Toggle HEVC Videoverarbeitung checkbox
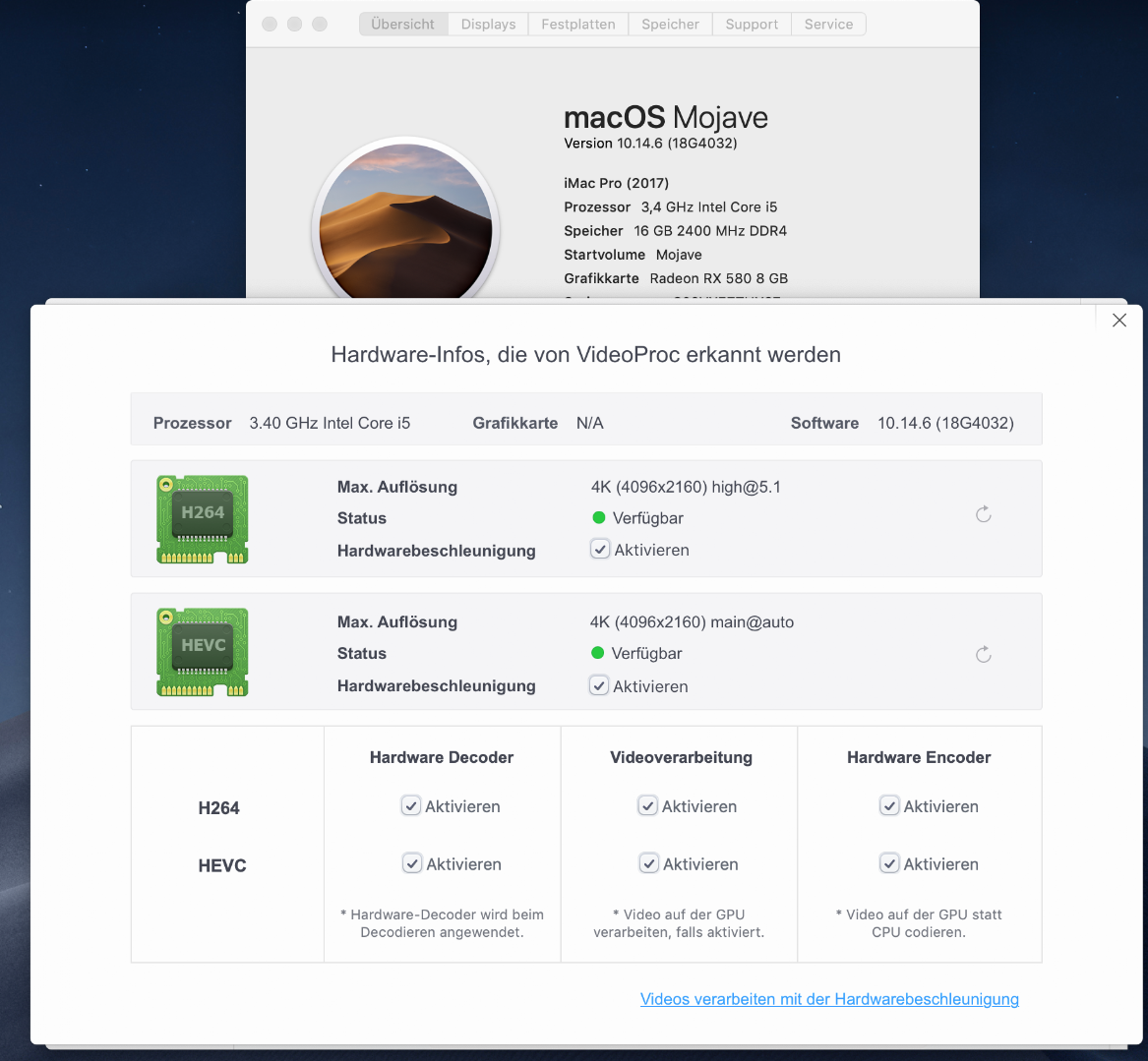The height and width of the screenshot is (1061, 1148). [648, 863]
